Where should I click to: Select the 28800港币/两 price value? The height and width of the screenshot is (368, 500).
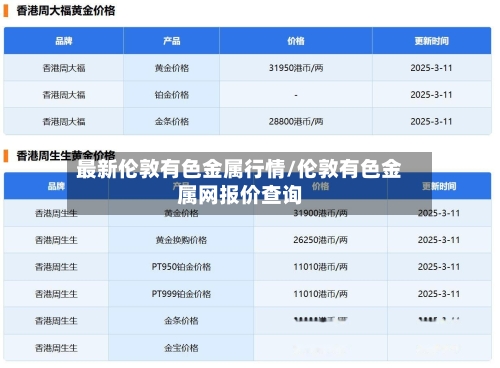click(296, 122)
